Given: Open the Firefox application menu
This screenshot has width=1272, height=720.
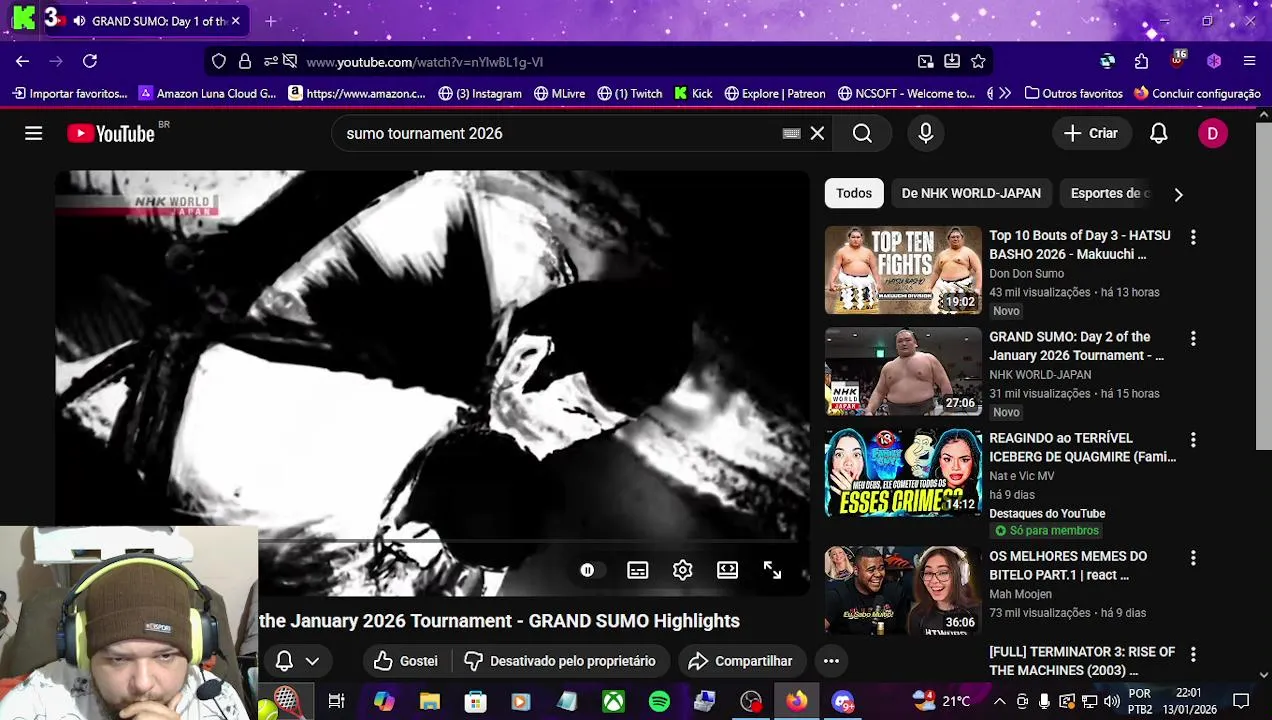Looking at the screenshot, I should coord(1249,61).
